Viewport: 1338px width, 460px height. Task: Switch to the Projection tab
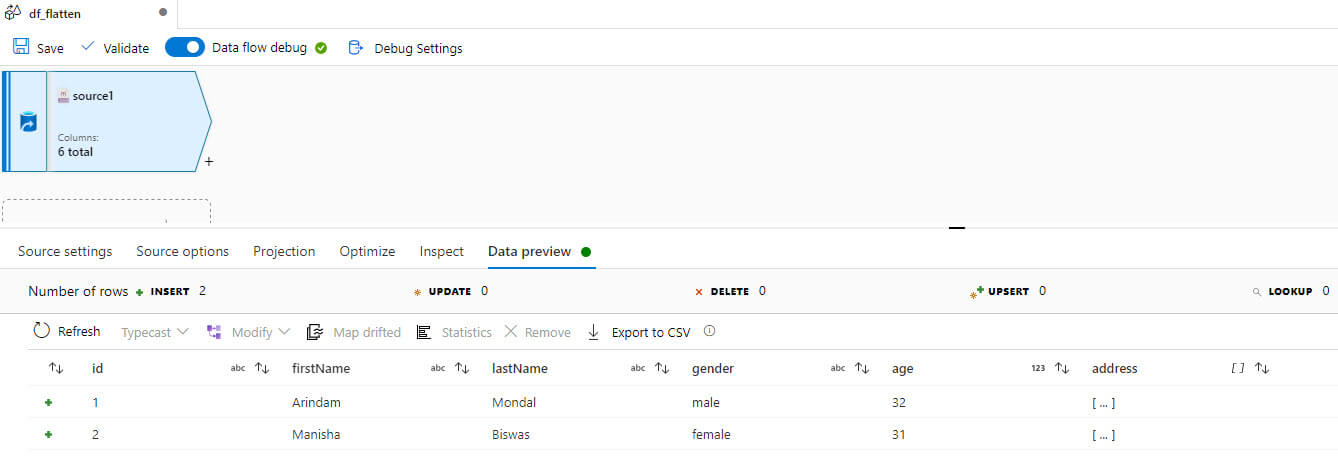click(x=284, y=251)
